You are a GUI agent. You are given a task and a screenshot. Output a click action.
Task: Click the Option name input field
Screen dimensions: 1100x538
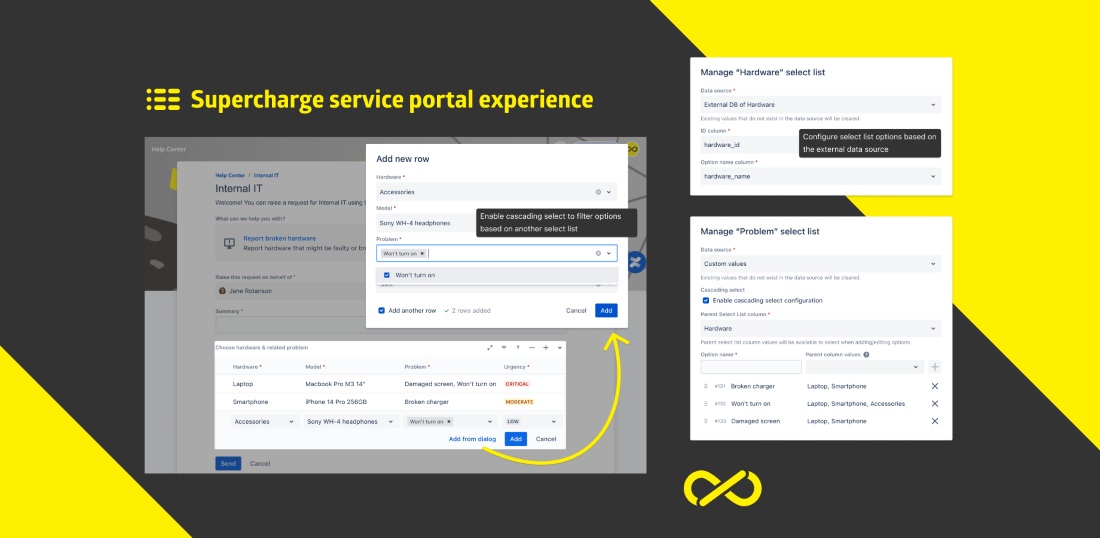click(751, 367)
